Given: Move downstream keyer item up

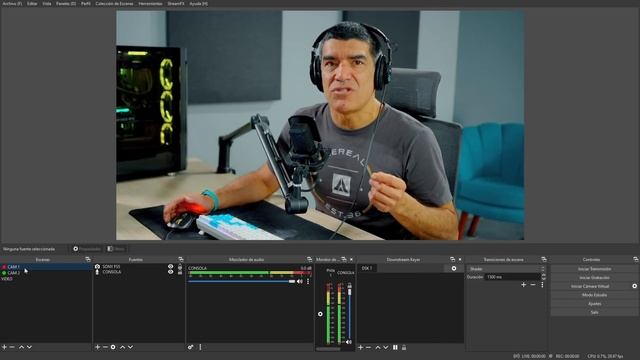Looking at the screenshot, I should coord(378,347).
